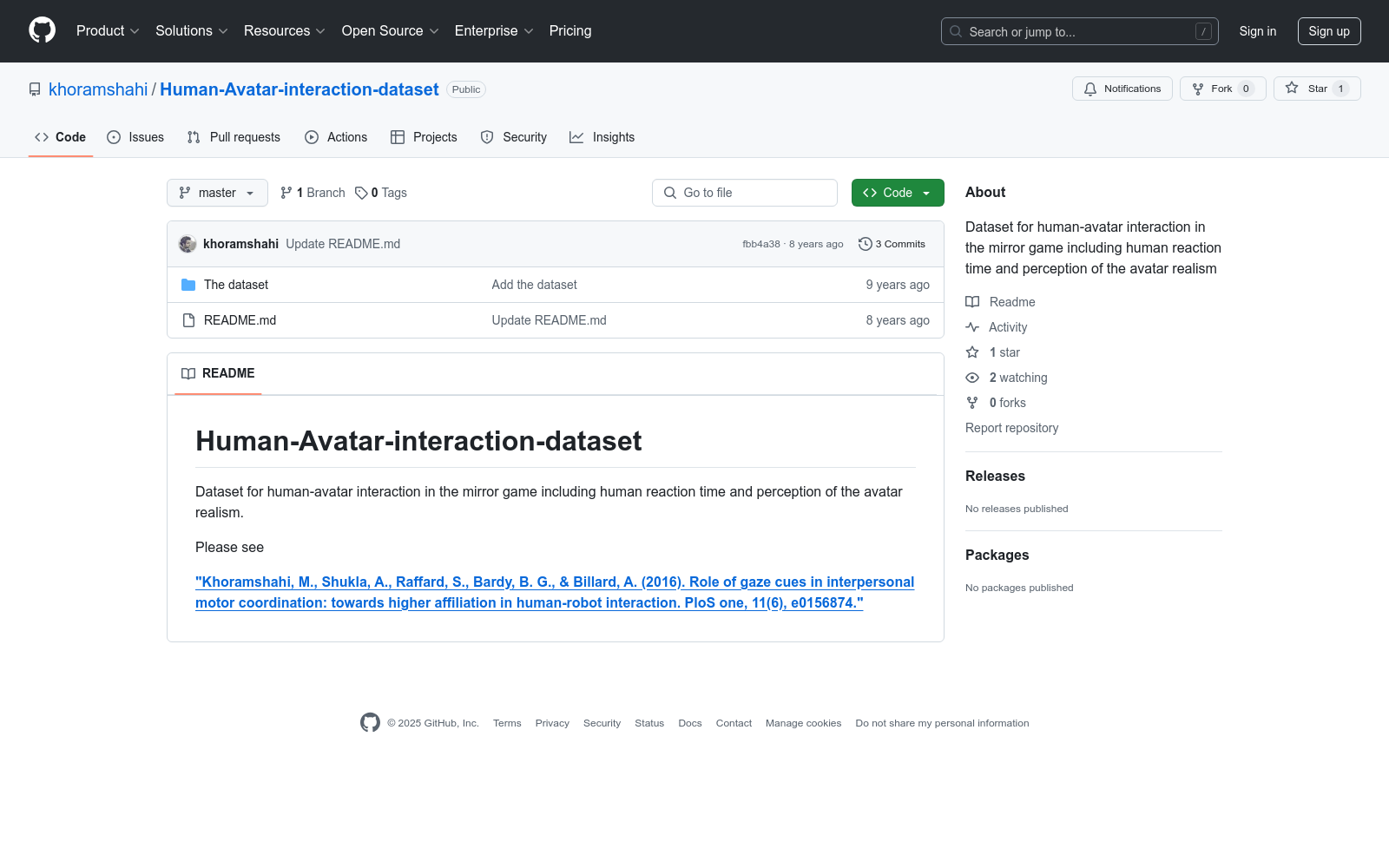The width and height of the screenshot is (1389, 868).
Task: Go to Pricing page
Action: [570, 30]
